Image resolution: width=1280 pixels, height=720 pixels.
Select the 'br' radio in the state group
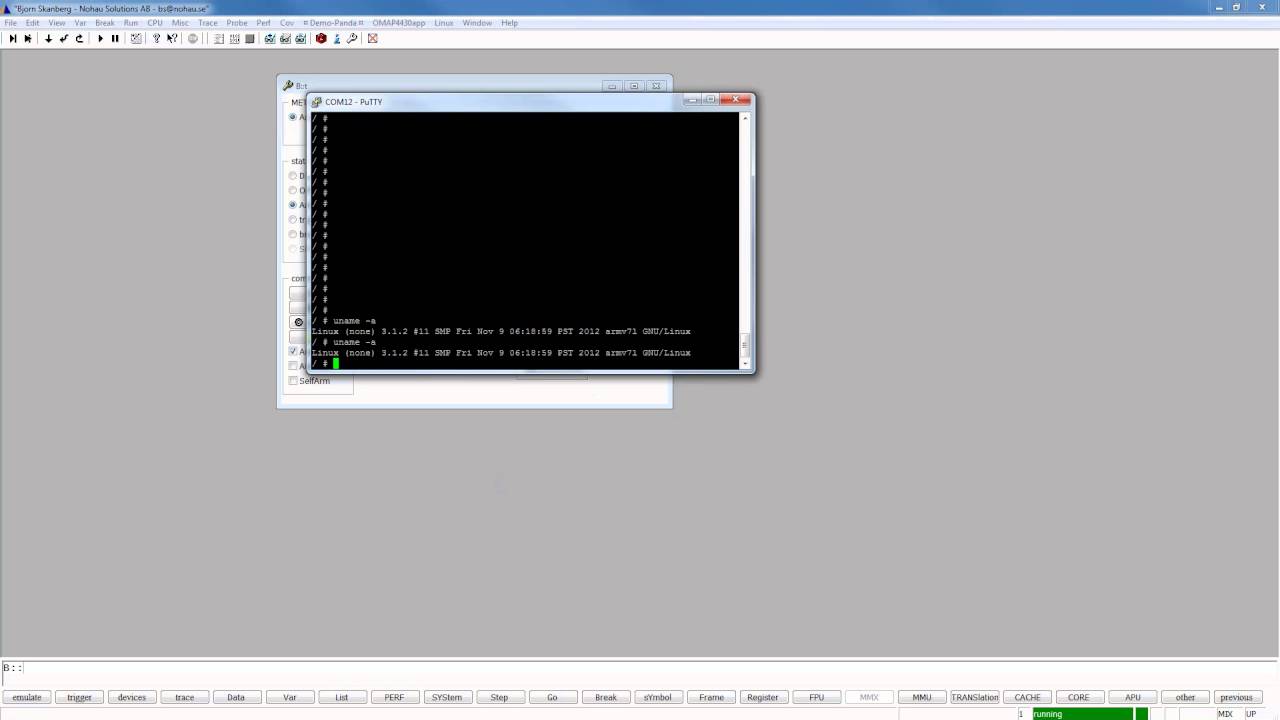coord(293,234)
